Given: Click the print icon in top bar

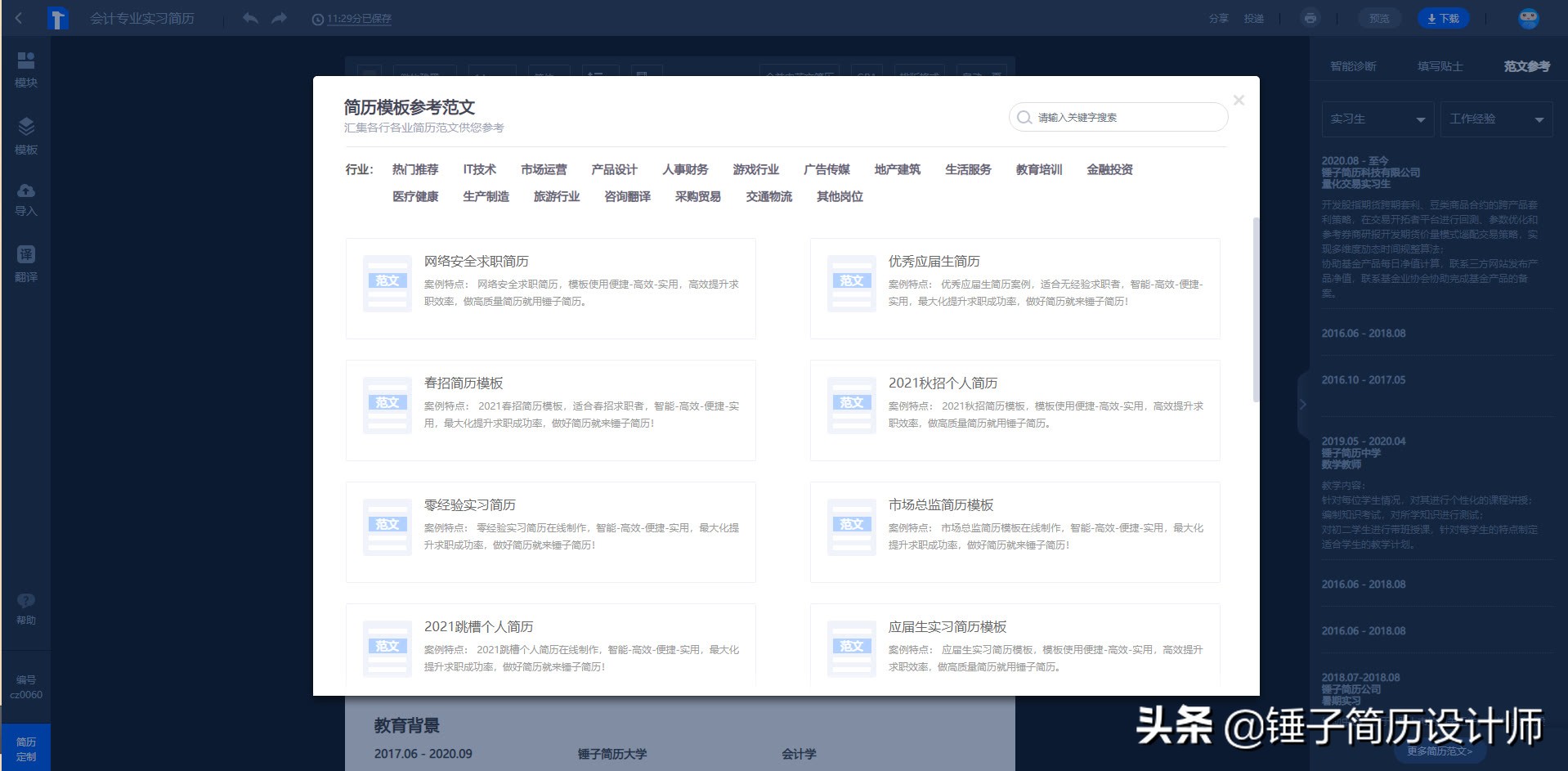Looking at the screenshot, I should coord(1310,18).
